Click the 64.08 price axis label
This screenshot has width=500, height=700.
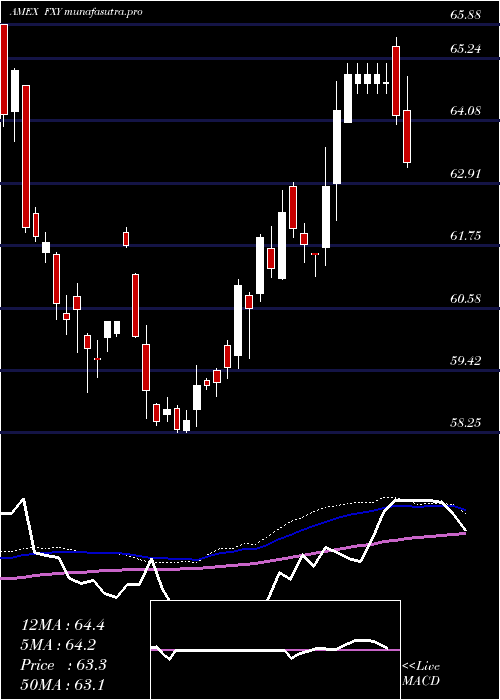(465, 110)
